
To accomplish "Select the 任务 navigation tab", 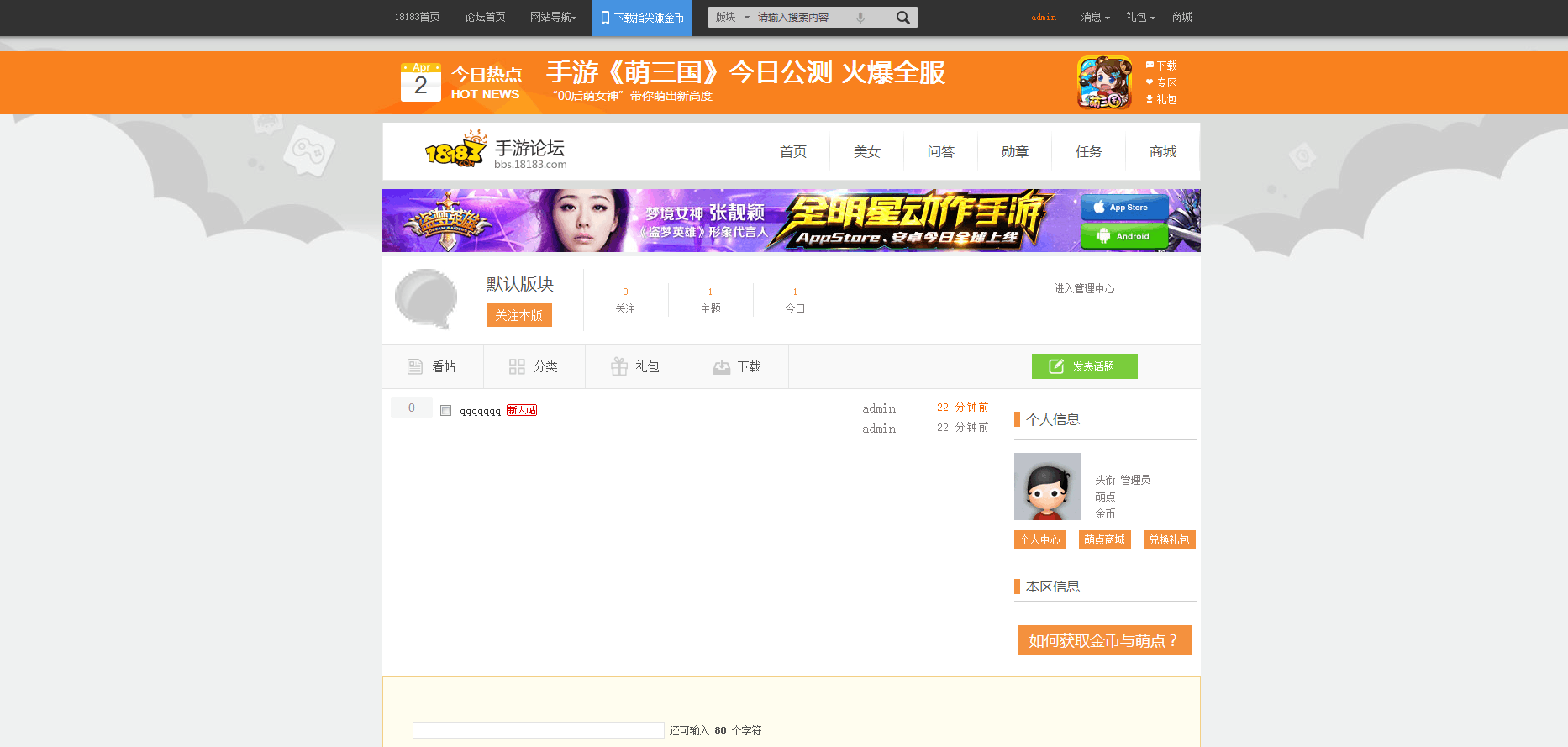I will [1089, 152].
